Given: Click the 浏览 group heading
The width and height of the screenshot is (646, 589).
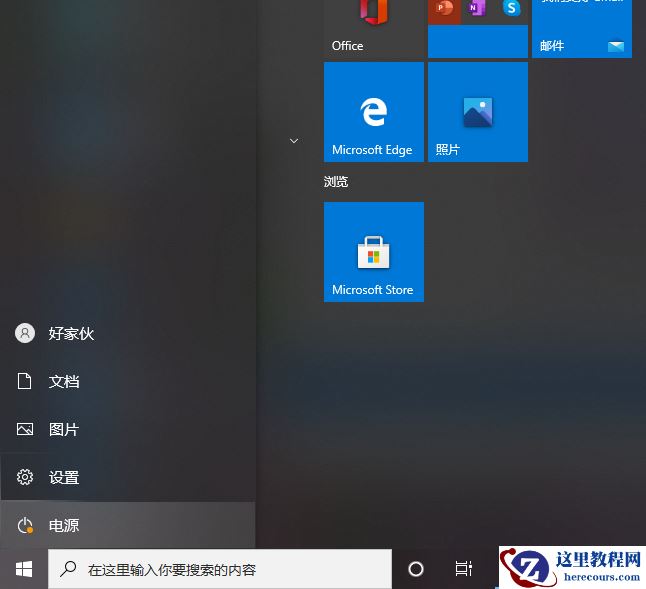Looking at the screenshot, I should [x=336, y=182].
